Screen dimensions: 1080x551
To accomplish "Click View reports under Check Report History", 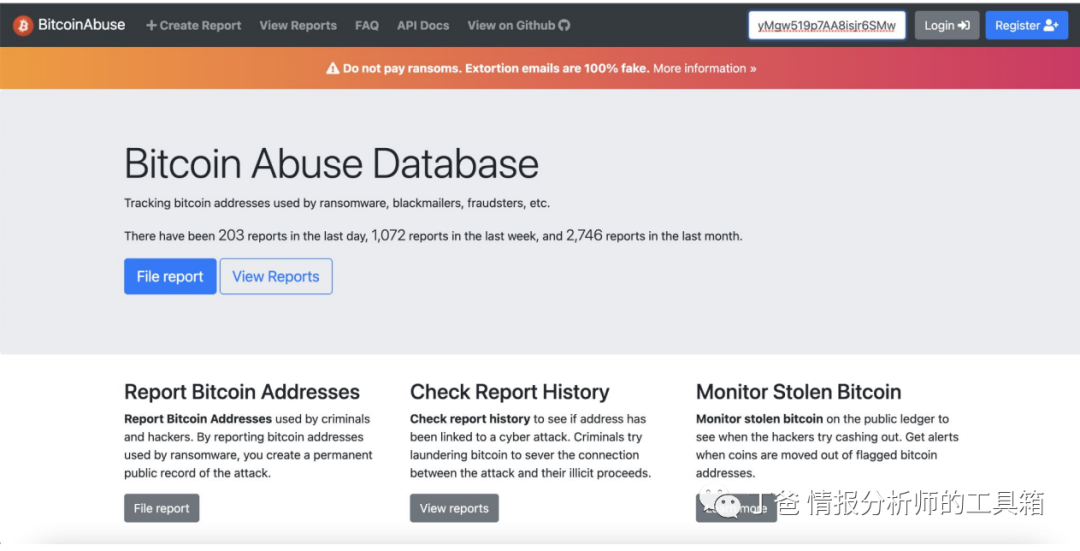I will point(454,508).
